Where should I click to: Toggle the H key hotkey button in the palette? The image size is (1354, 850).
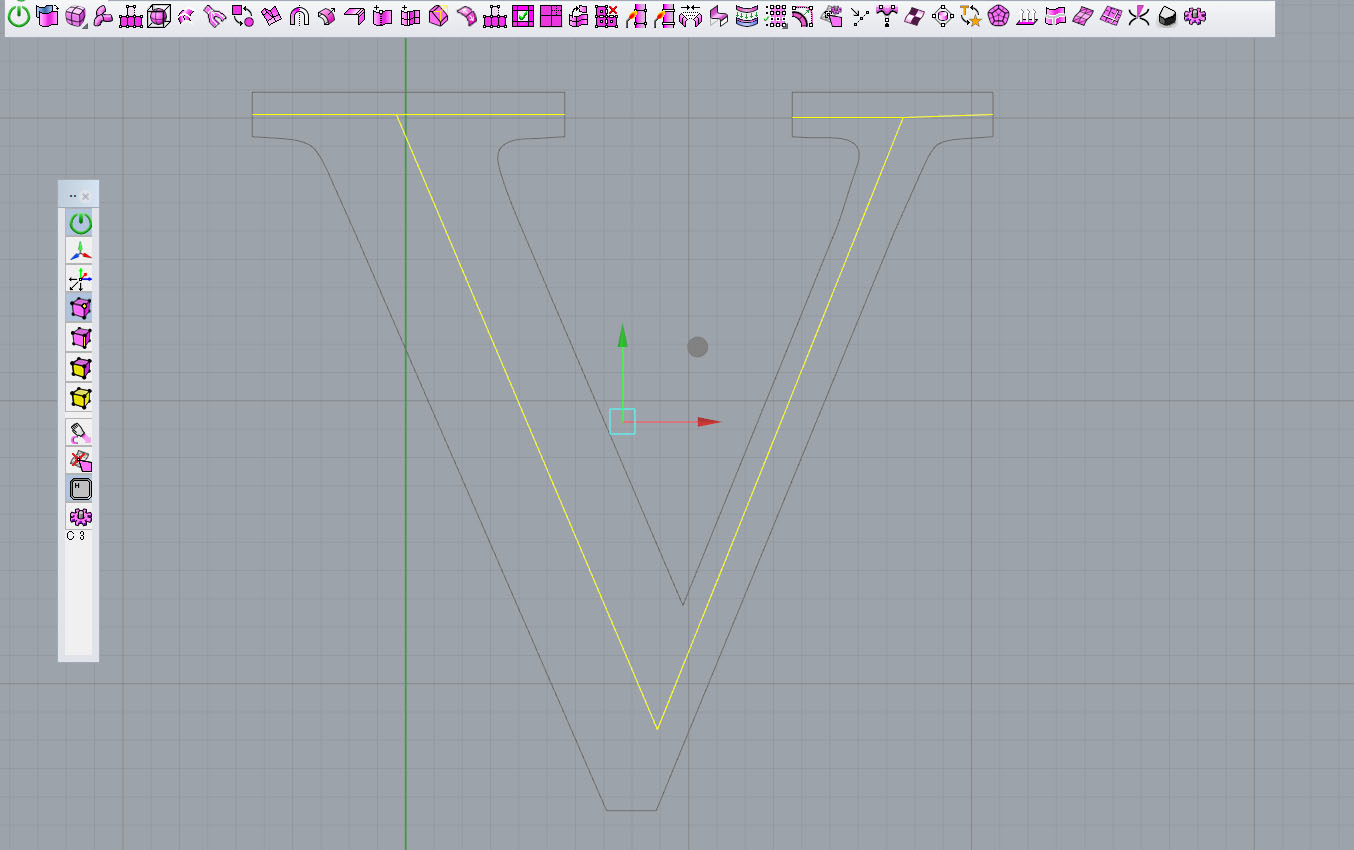[80, 489]
